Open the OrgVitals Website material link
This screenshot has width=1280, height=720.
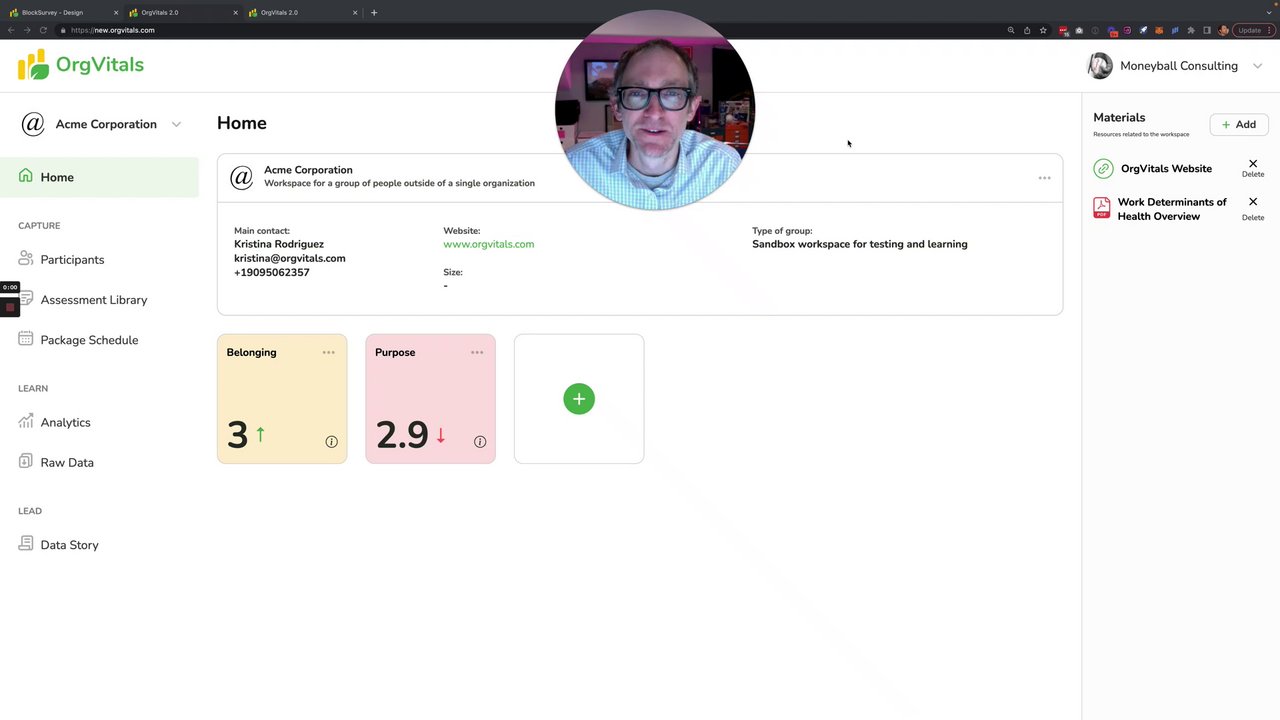1166,168
